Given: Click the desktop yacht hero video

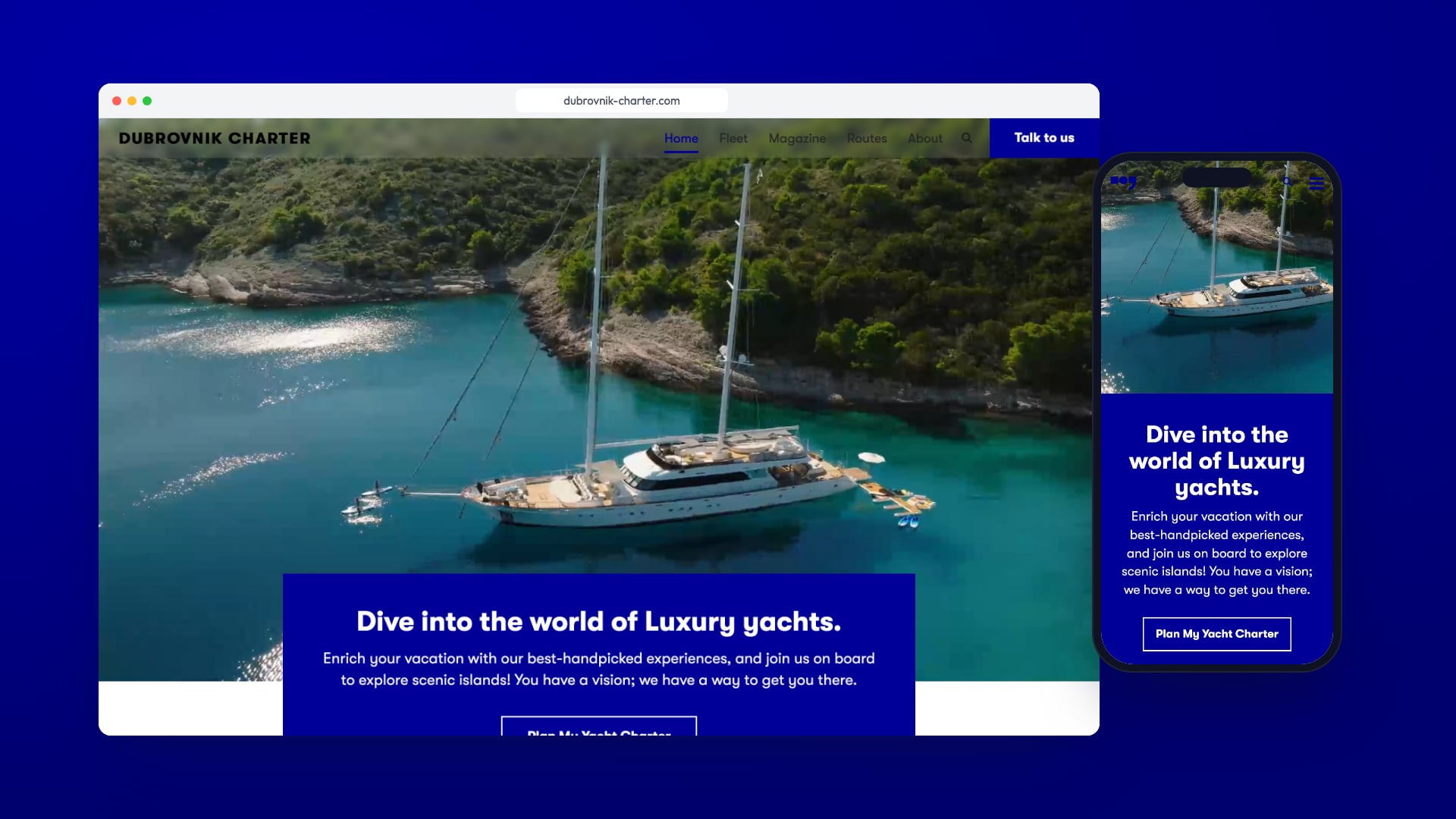Looking at the screenshot, I should (599, 364).
